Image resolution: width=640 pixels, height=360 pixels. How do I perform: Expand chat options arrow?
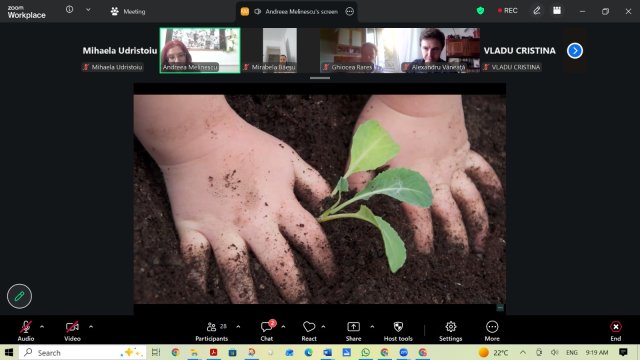click(283, 327)
